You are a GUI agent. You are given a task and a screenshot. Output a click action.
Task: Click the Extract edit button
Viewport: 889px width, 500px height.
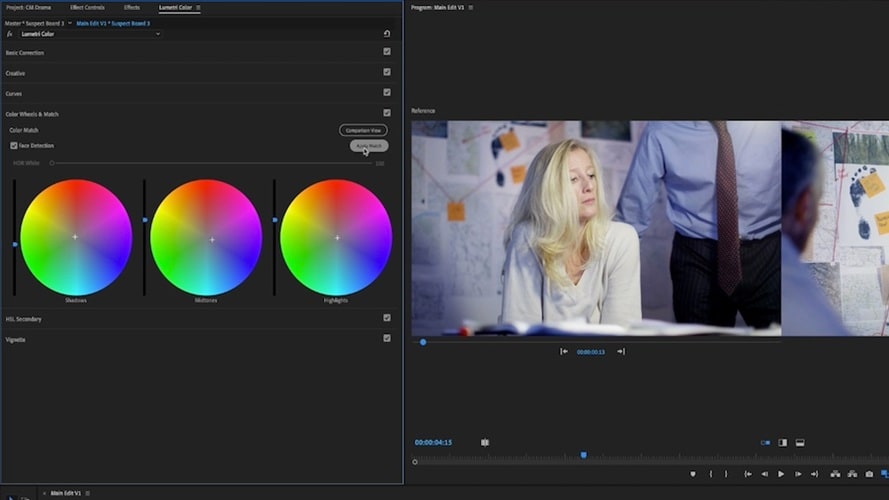[852, 474]
